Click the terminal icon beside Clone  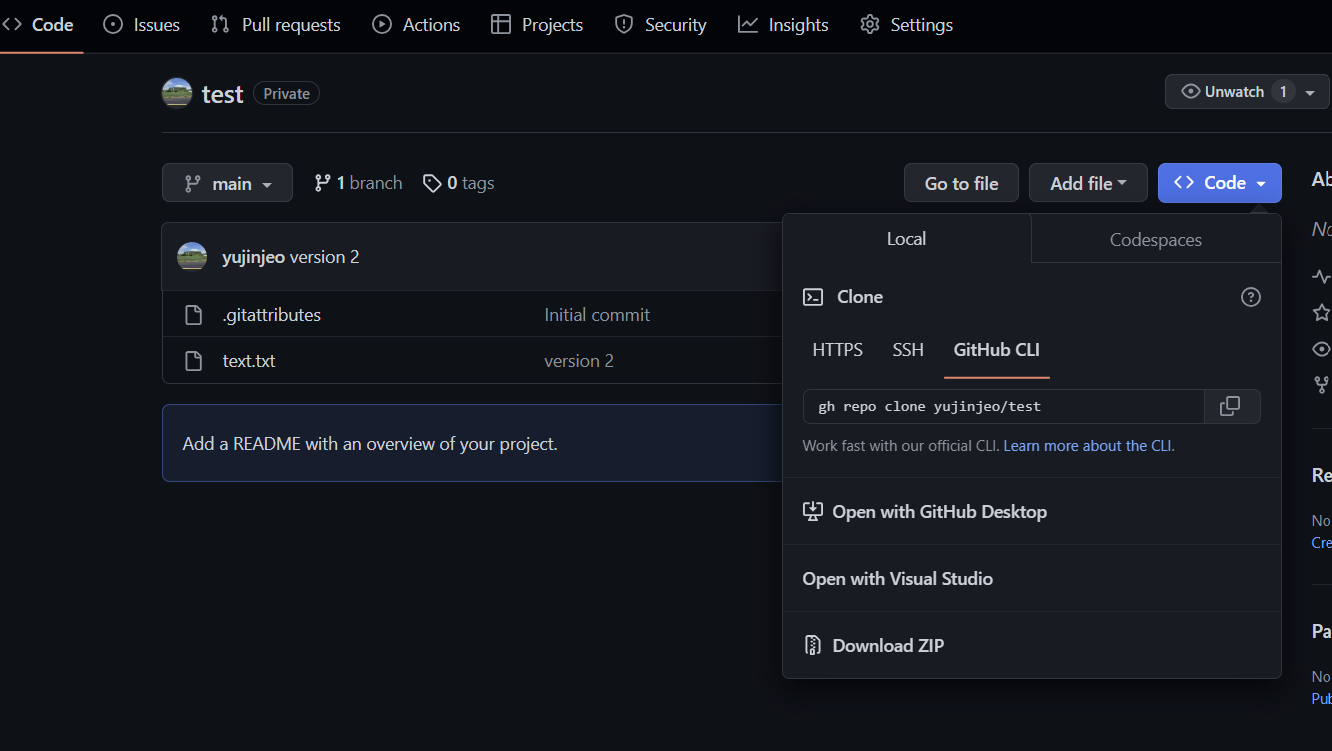(814, 297)
